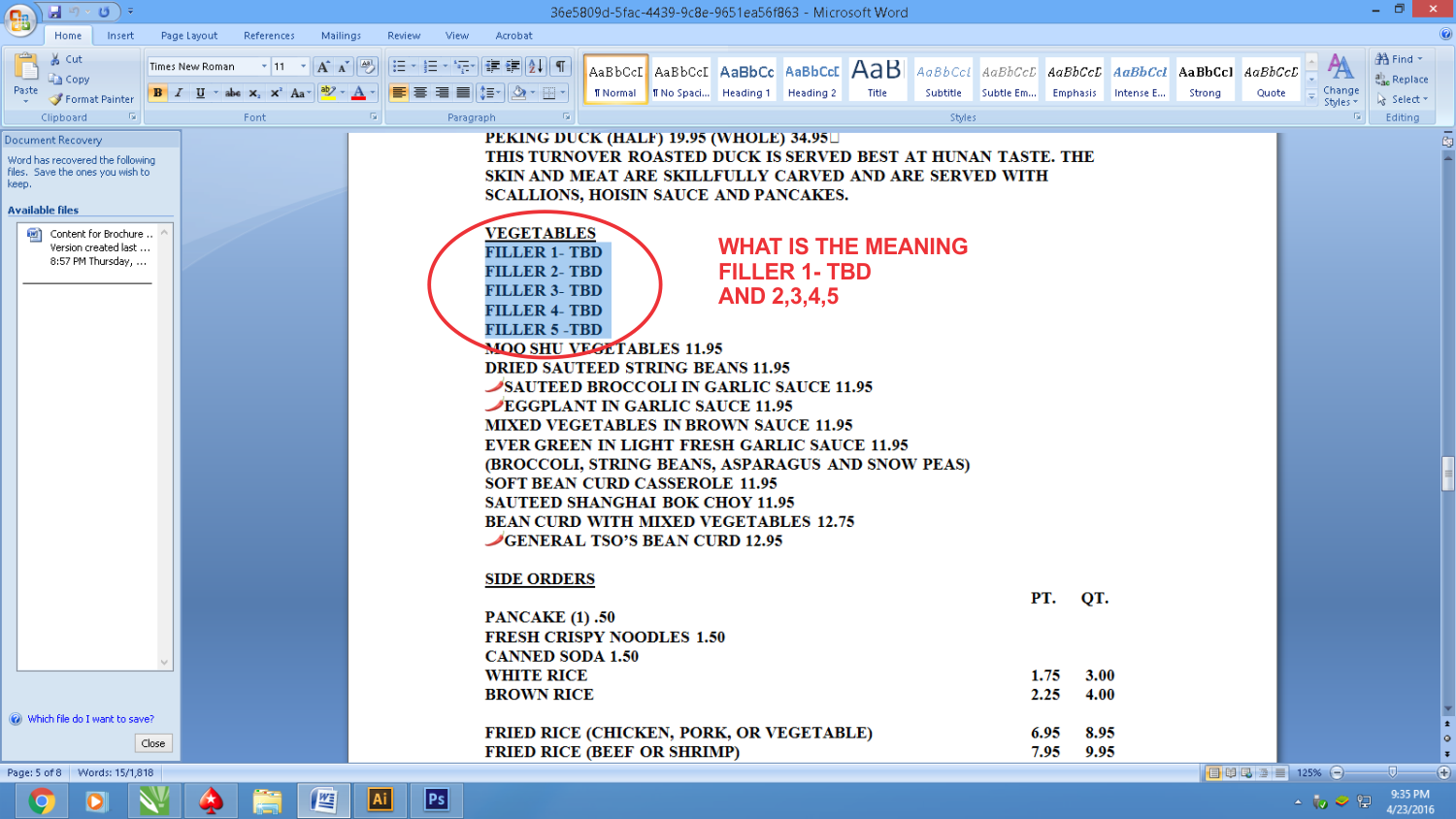
Task: Open the Change Case dropdown
Action: tap(300, 93)
